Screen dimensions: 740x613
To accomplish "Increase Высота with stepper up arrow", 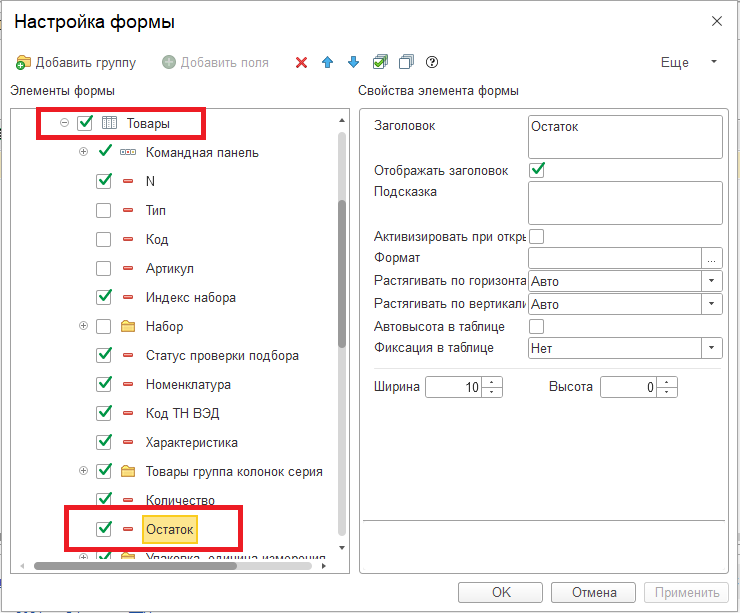I will (667, 382).
